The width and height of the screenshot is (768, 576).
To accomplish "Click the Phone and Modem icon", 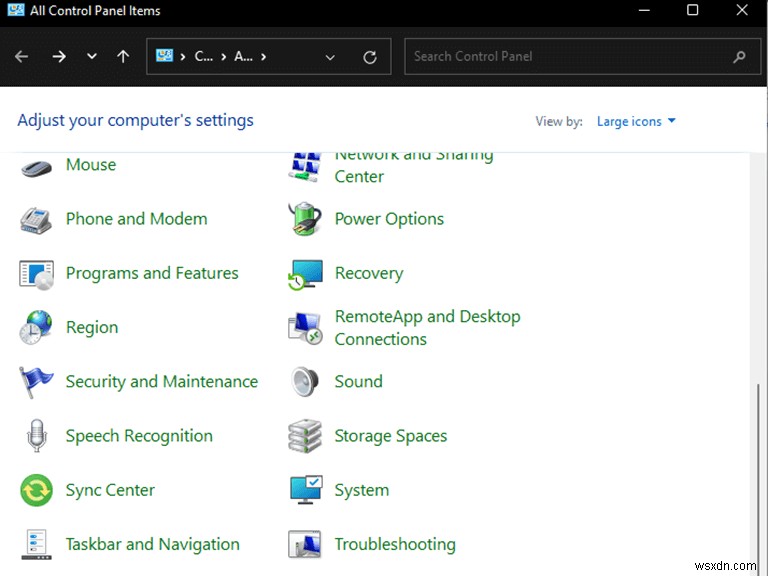I will (36, 219).
